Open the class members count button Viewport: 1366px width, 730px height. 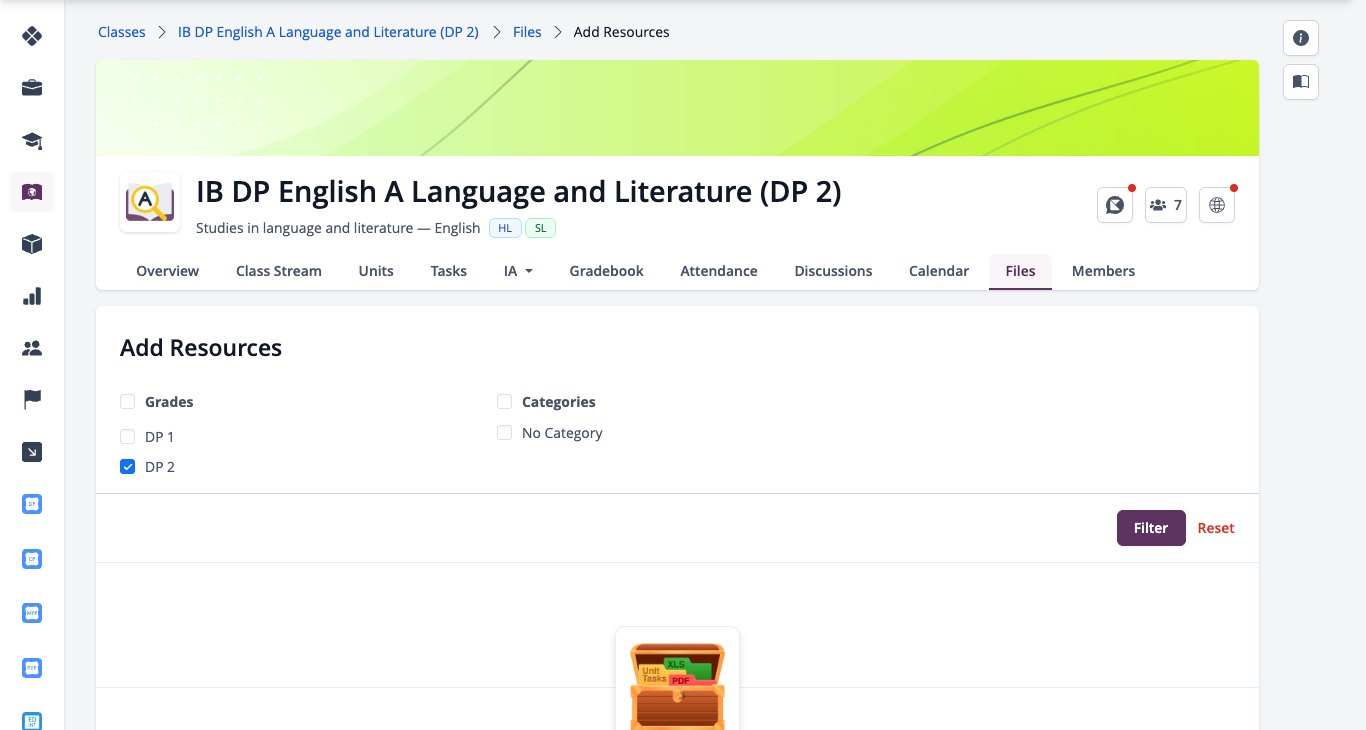pos(1166,205)
